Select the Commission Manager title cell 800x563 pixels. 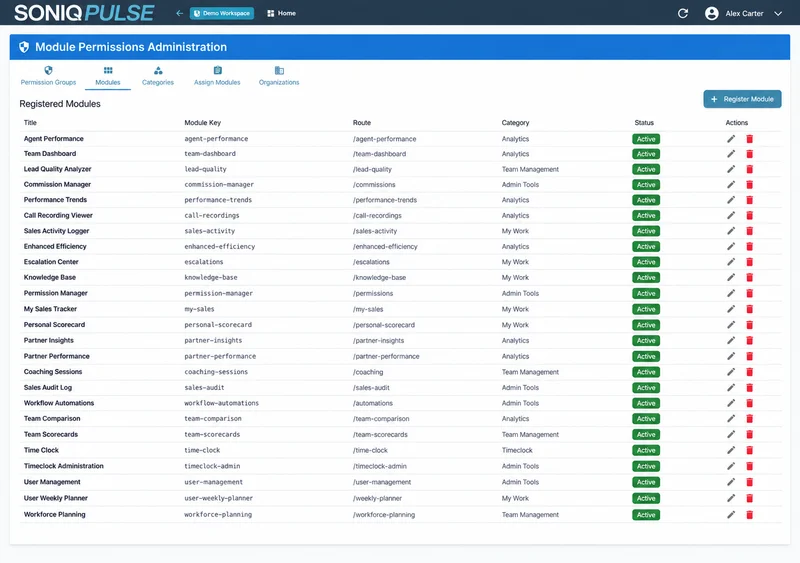click(x=57, y=184)
